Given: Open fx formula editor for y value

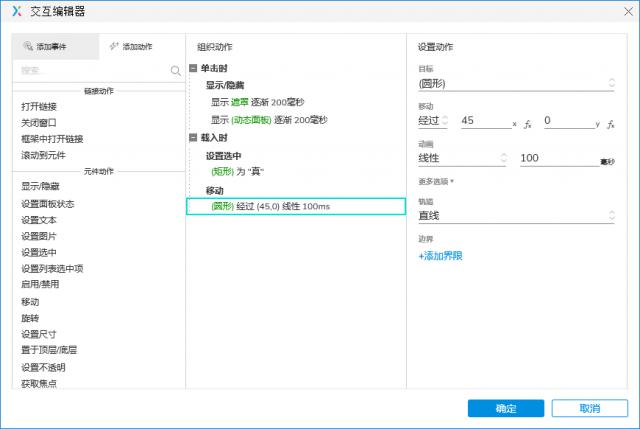Looking at the screenshot, I should [x=609, y=121].
